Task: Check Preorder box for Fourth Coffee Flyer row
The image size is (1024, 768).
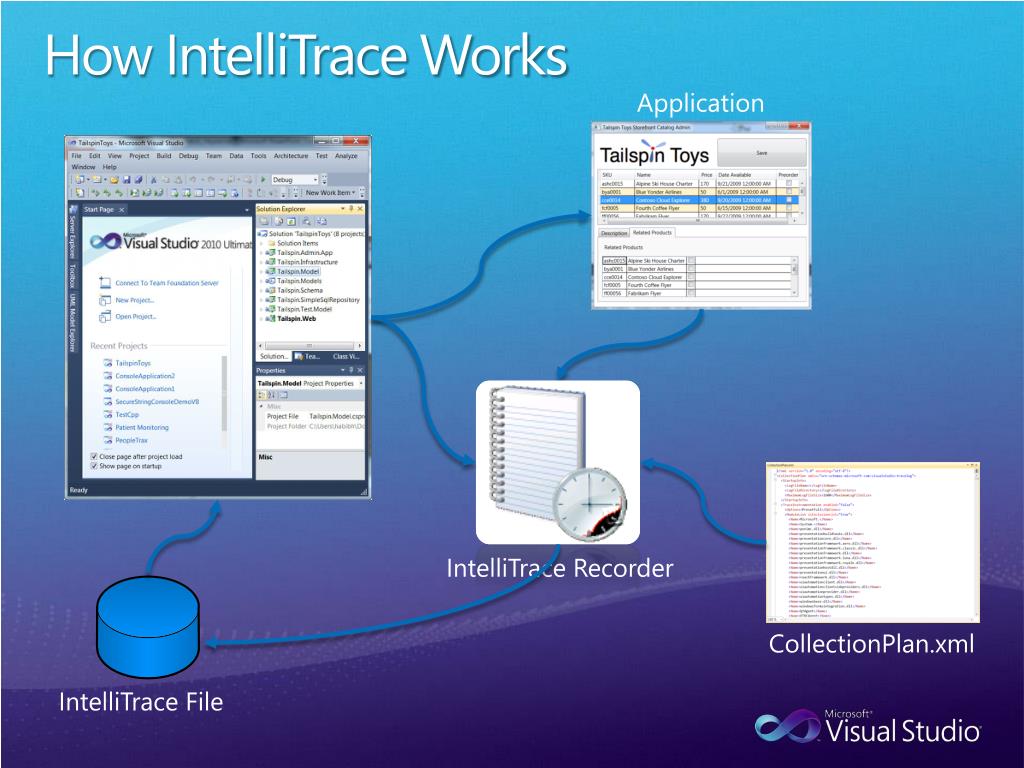Action: (x=789, y=208)
